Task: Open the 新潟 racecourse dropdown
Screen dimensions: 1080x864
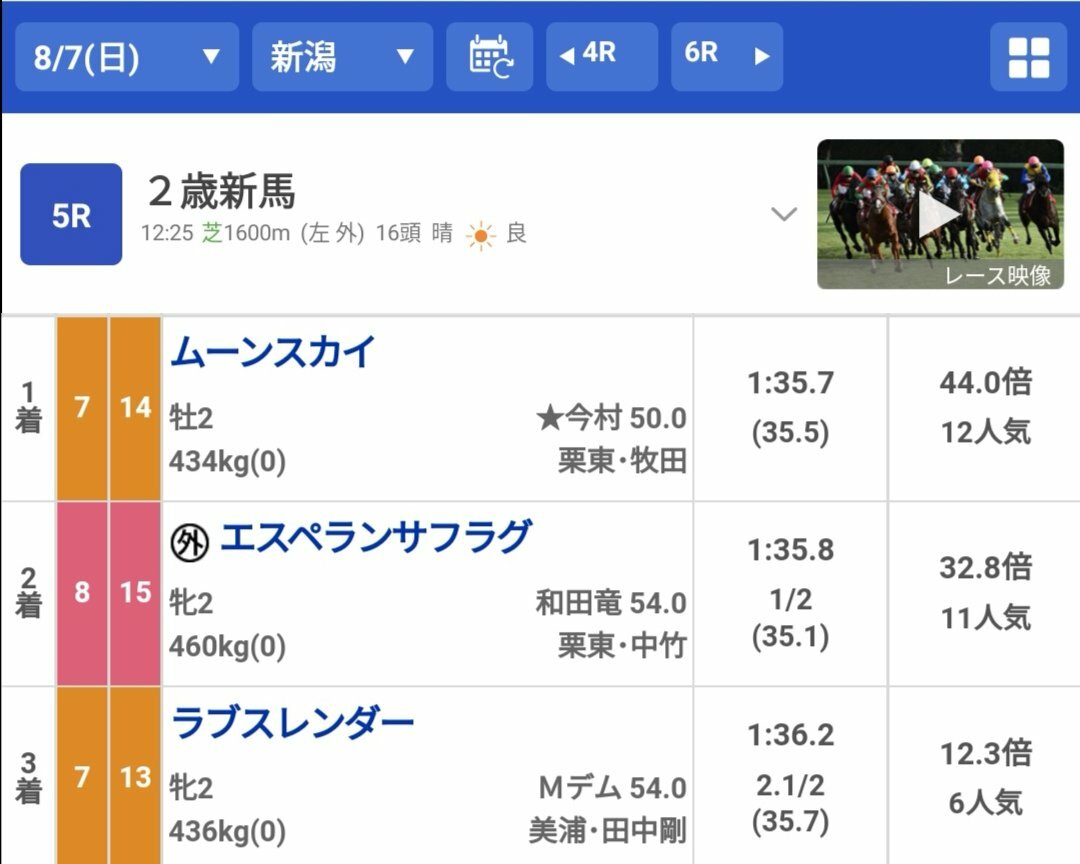Action: (x=342, y=56)
